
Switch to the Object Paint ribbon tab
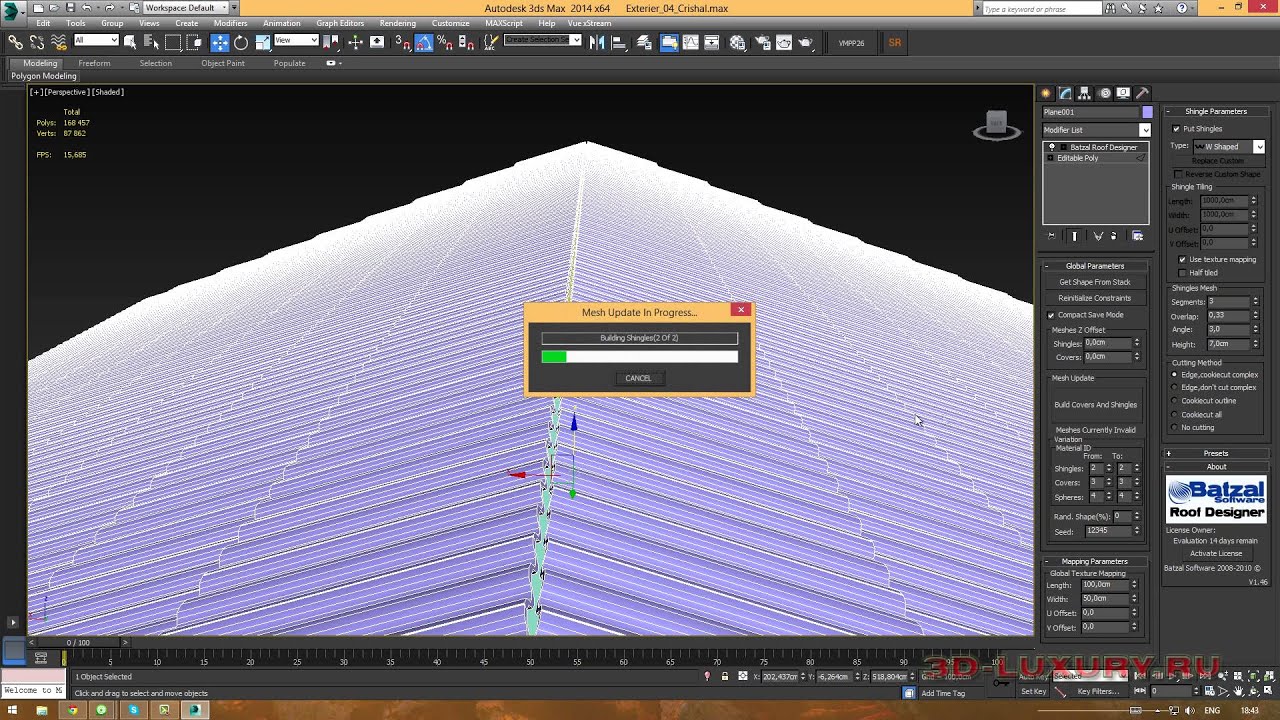pos(222,63)
